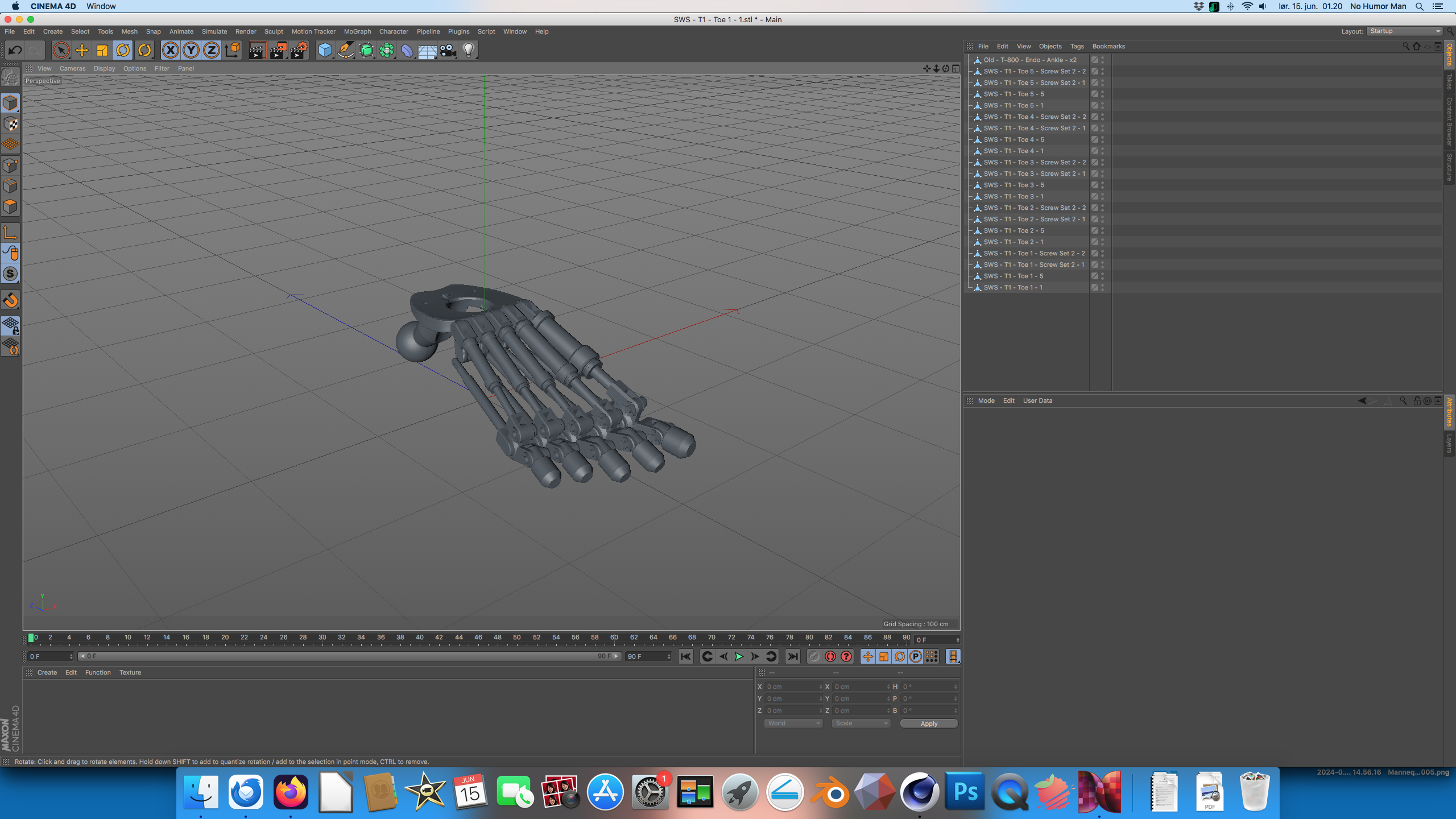Click the Record Active Objects button

pos(814,656)
